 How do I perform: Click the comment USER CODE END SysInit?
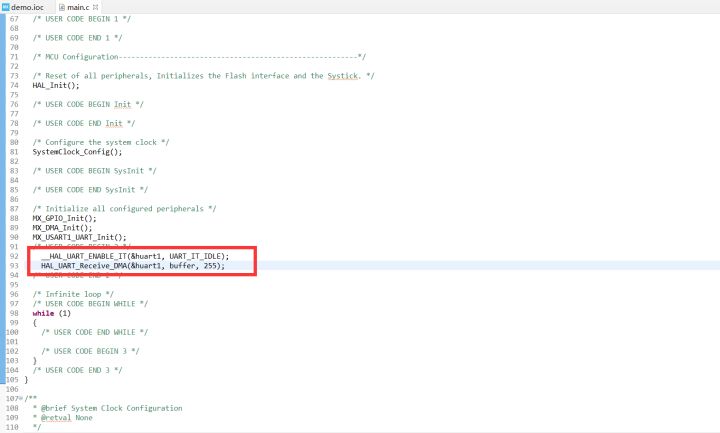(x=90, y=190)
